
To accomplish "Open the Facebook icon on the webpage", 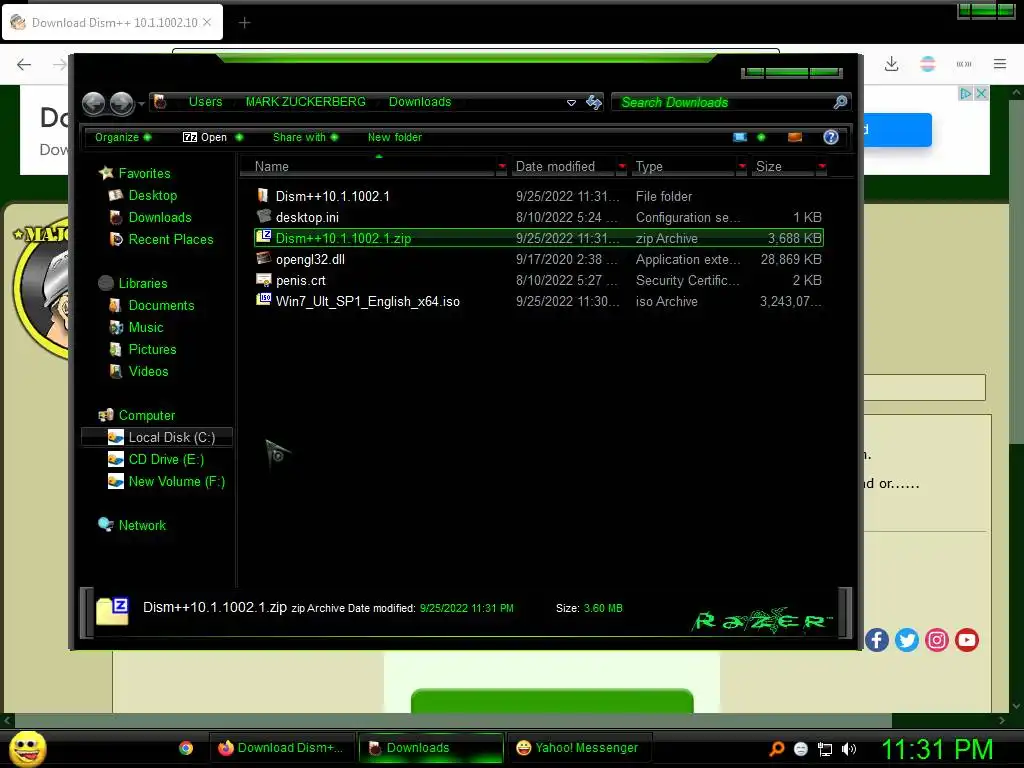I will click(x=877, y=640).
